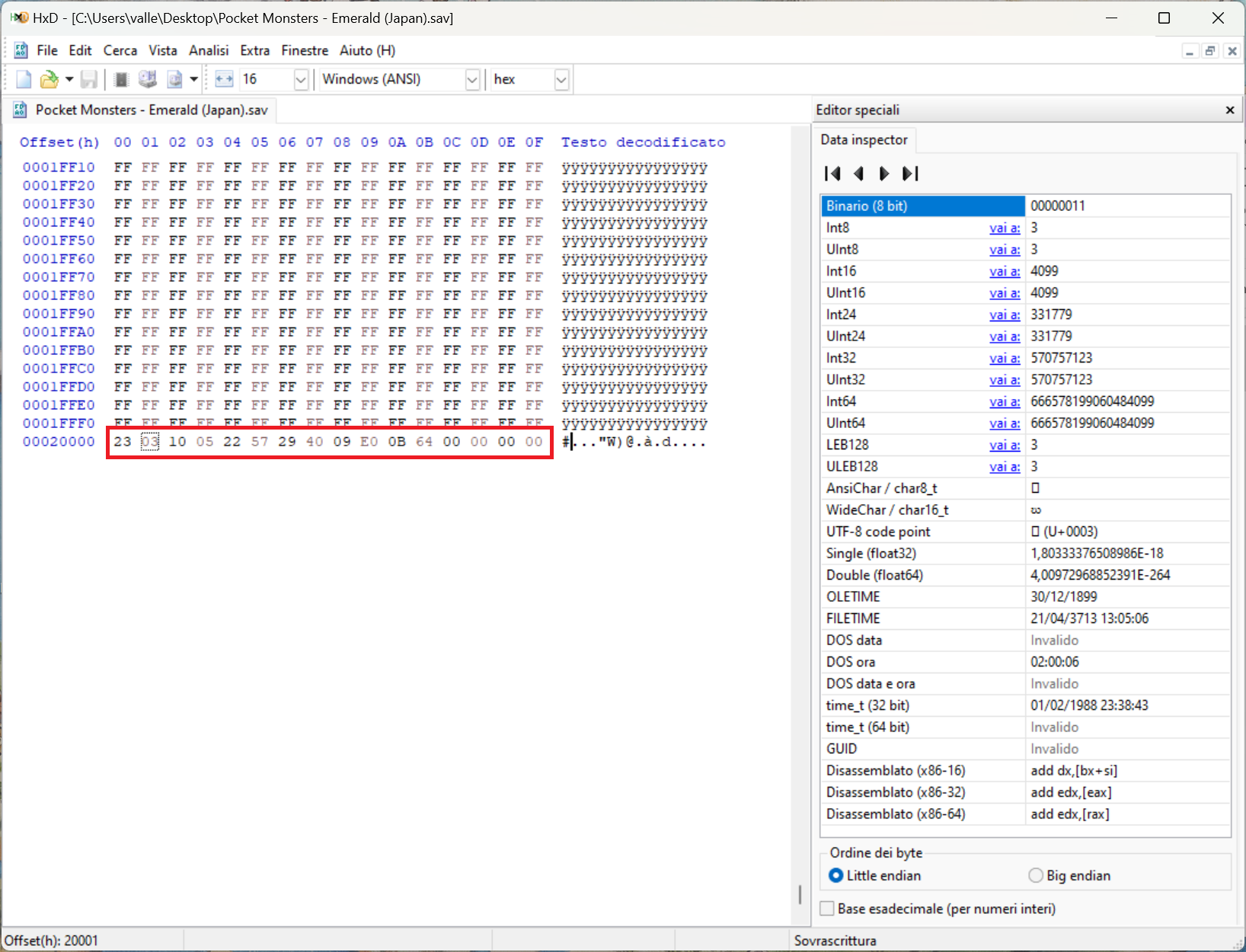
Task: Select the Little endian radio button
Action: [836, 876]
